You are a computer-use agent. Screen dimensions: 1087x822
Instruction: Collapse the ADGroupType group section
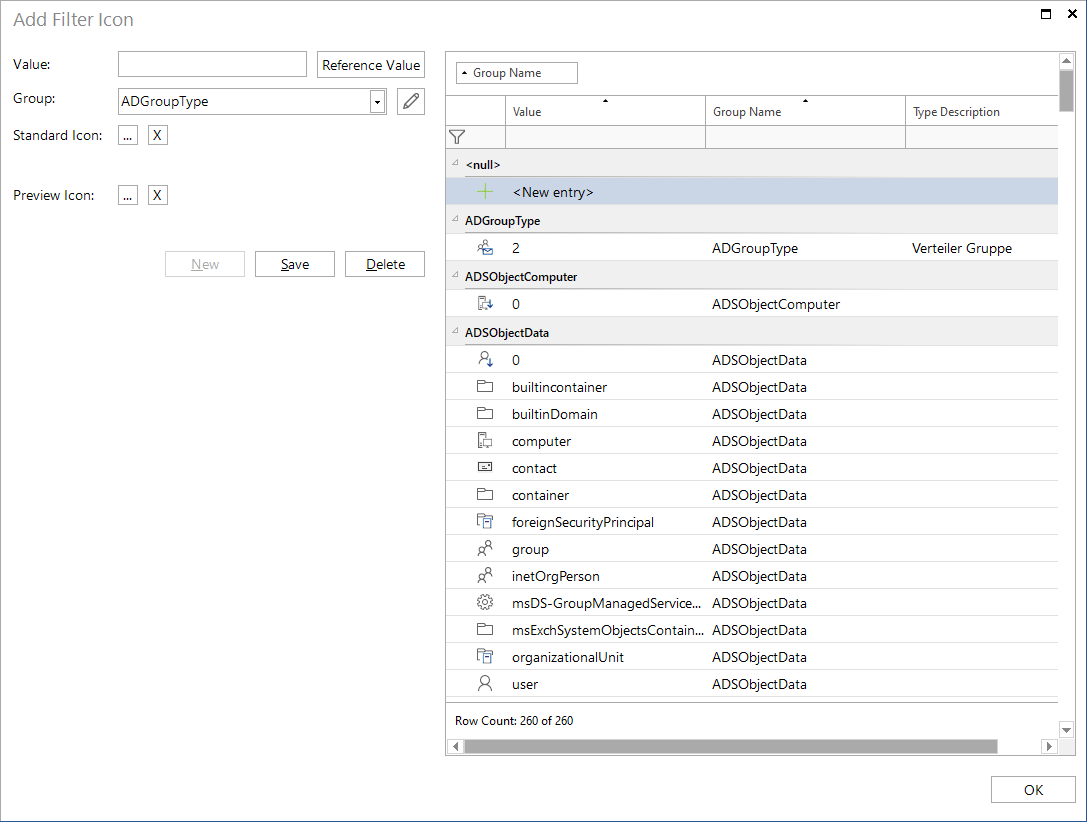455,220
